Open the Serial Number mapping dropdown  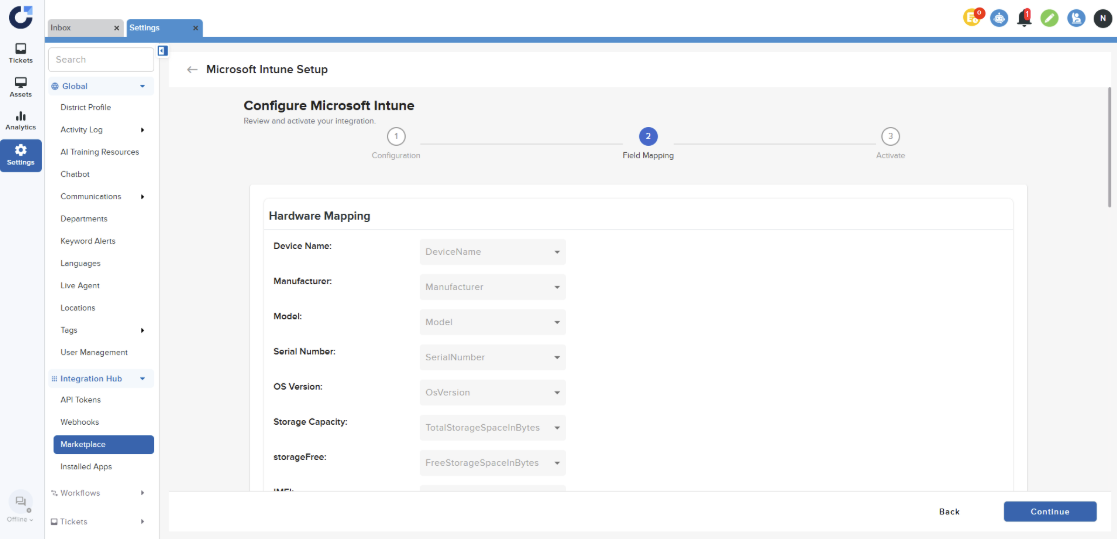point(493,357)
